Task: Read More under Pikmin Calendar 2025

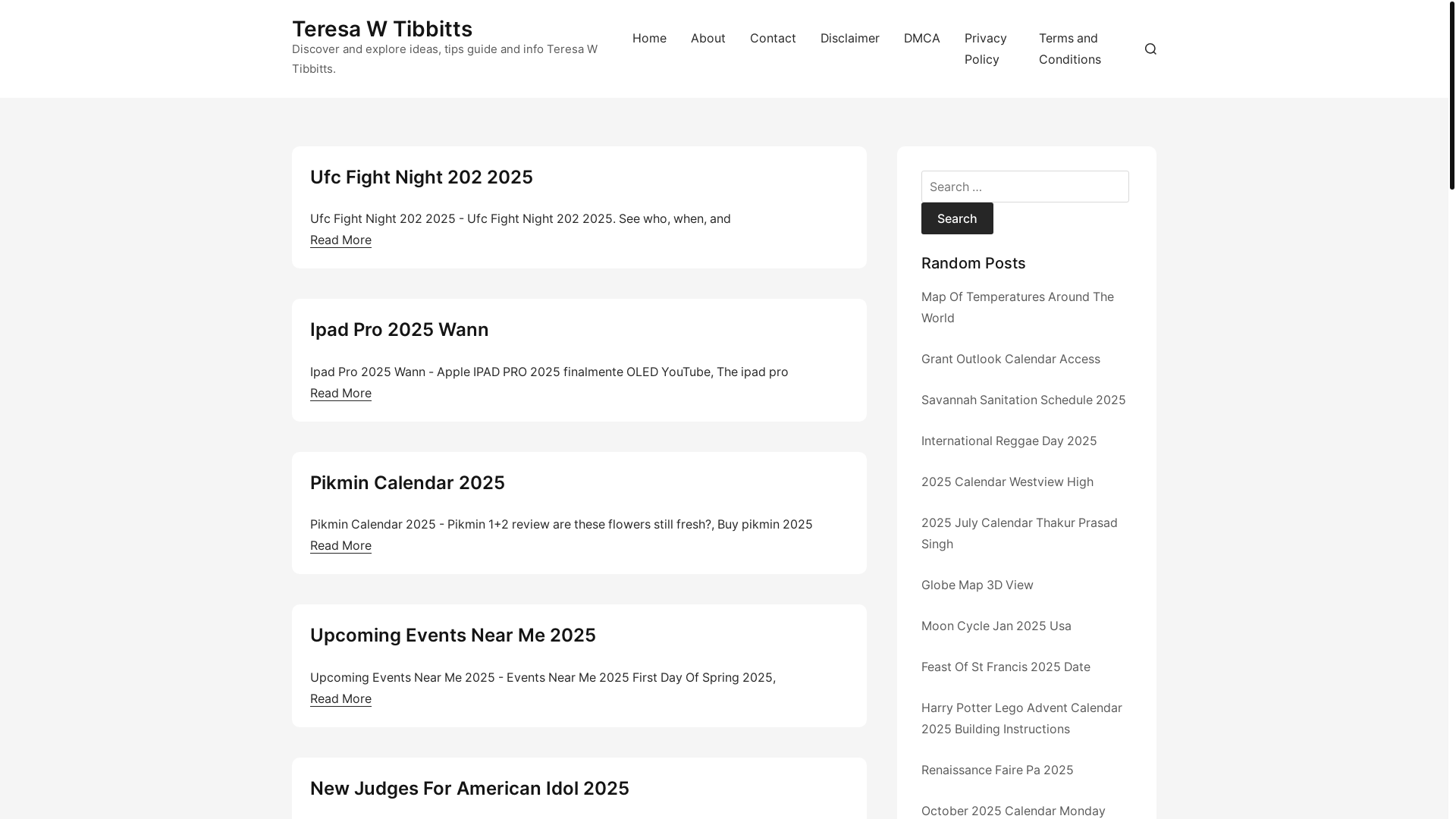Action: (x=340, y=545)
